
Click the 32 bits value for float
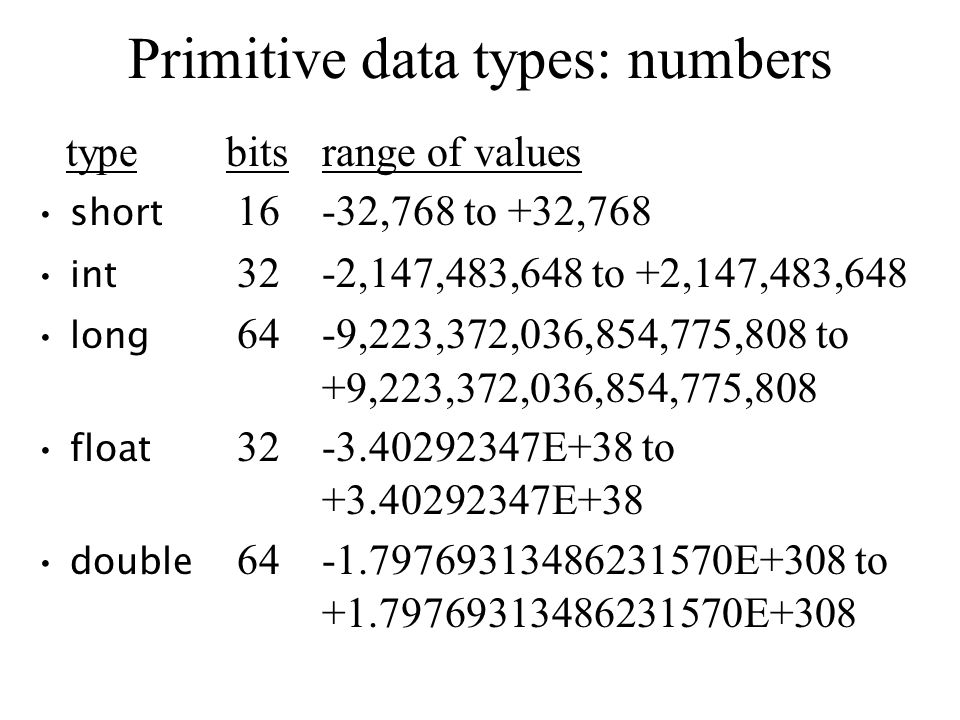pyautogui.click(x=258, y=447)
